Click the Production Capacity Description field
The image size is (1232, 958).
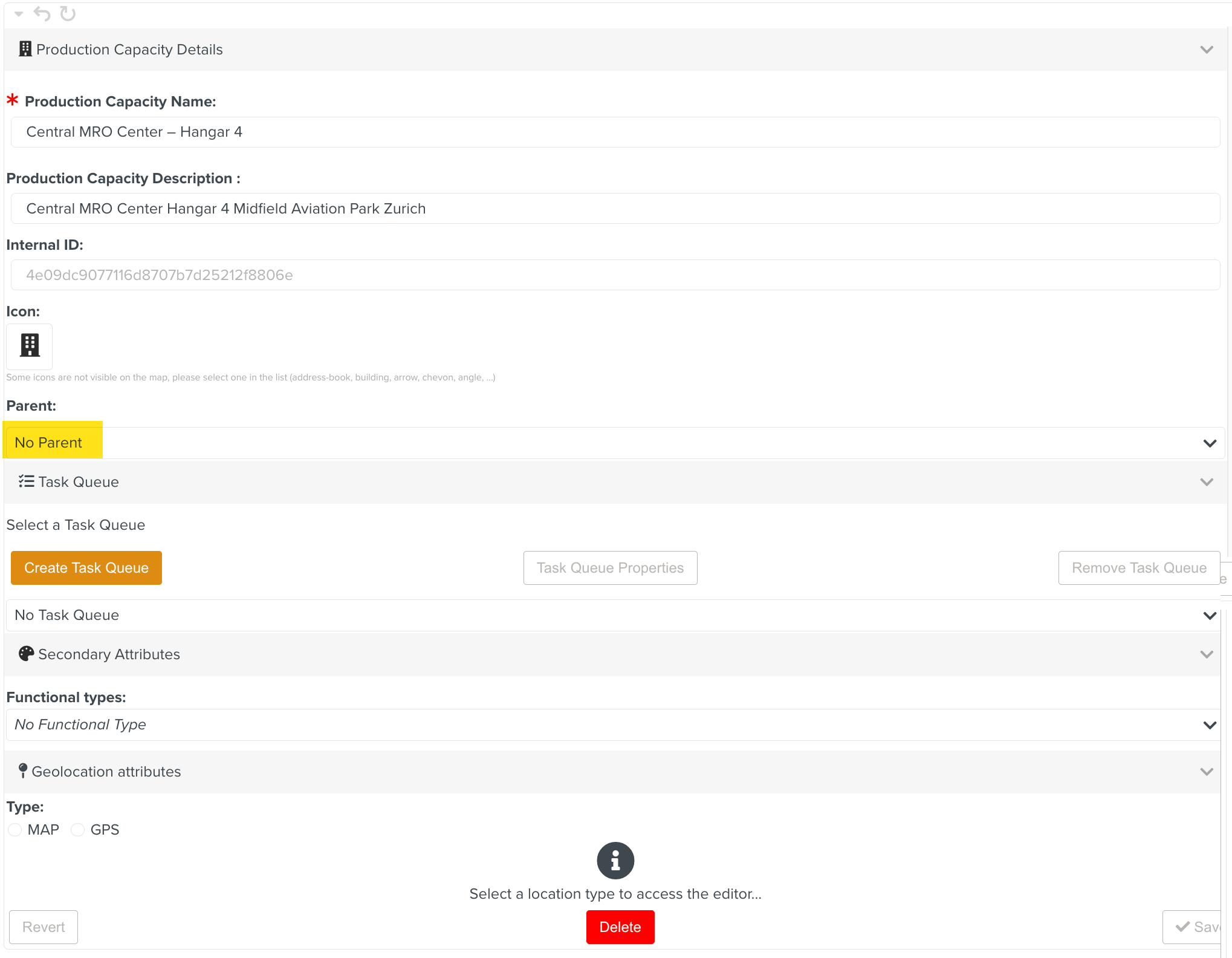click(615, 209)
